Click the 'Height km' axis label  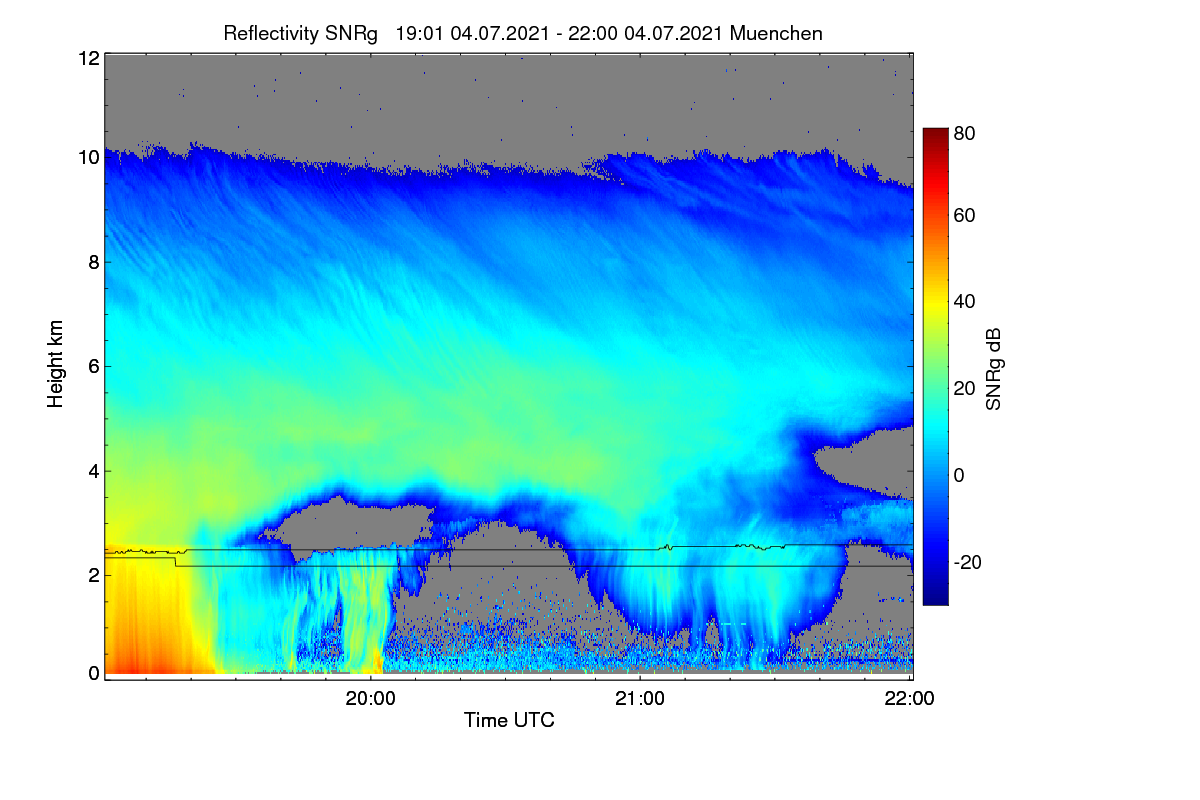tap(55, 364)
